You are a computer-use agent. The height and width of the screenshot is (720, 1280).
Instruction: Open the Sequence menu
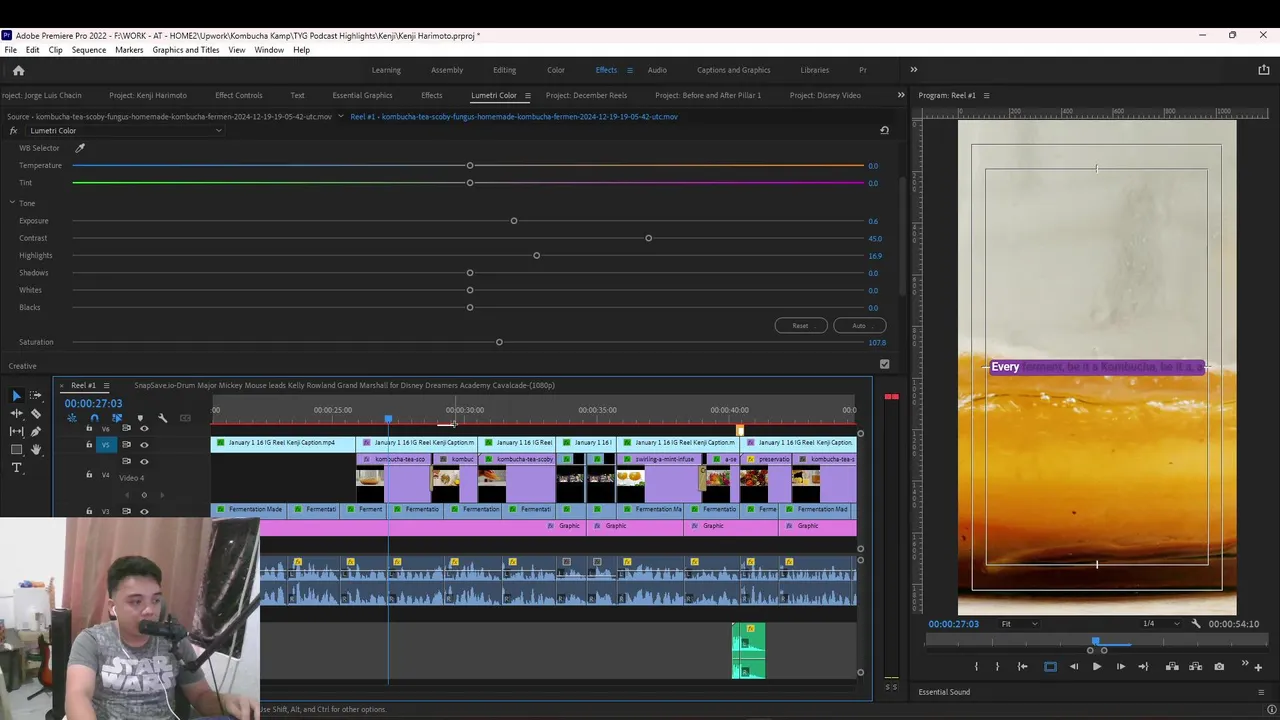click(x=89, y=50)
